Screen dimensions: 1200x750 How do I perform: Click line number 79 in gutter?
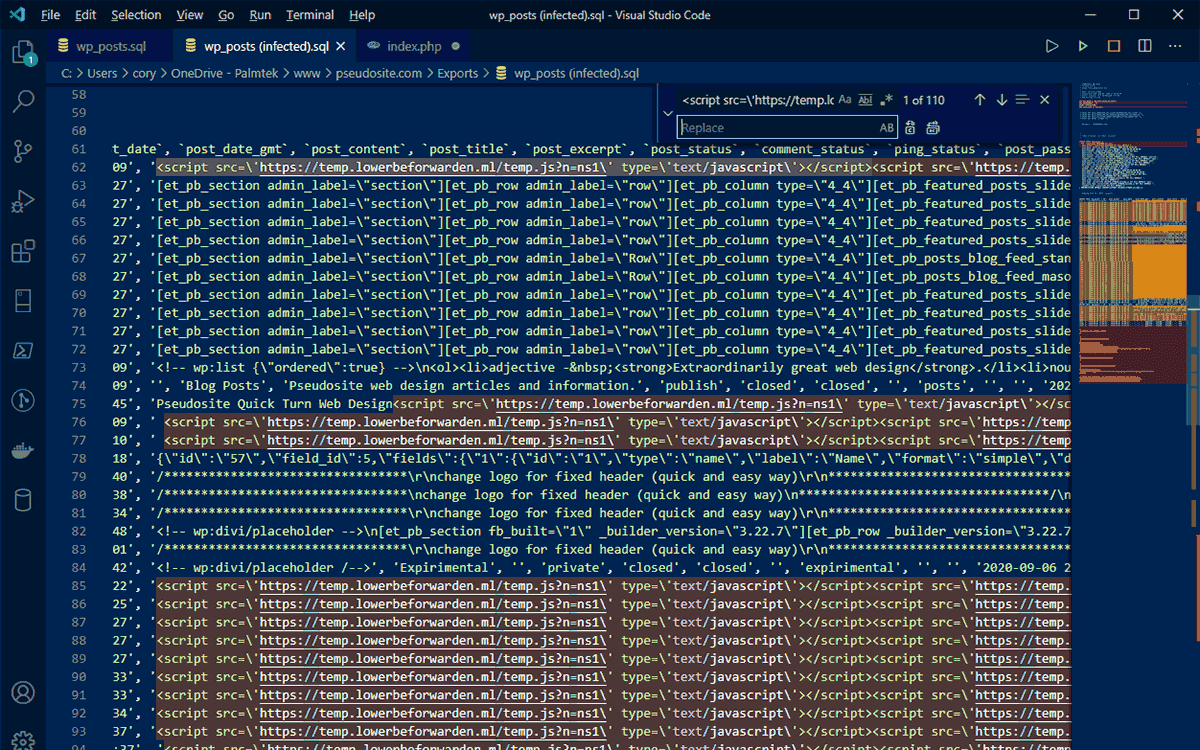click(79, 476)
